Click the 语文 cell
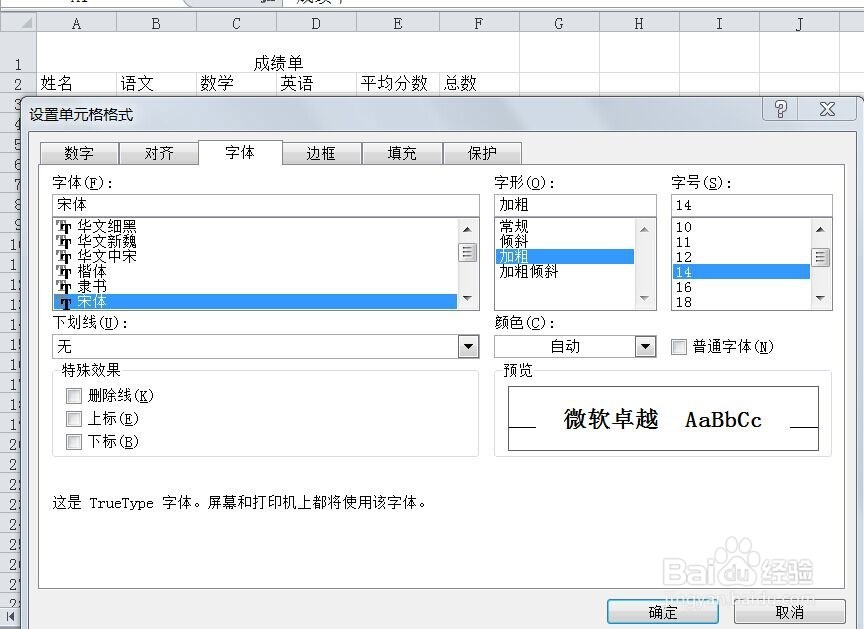Screen dimensions: 864x629 156,83
